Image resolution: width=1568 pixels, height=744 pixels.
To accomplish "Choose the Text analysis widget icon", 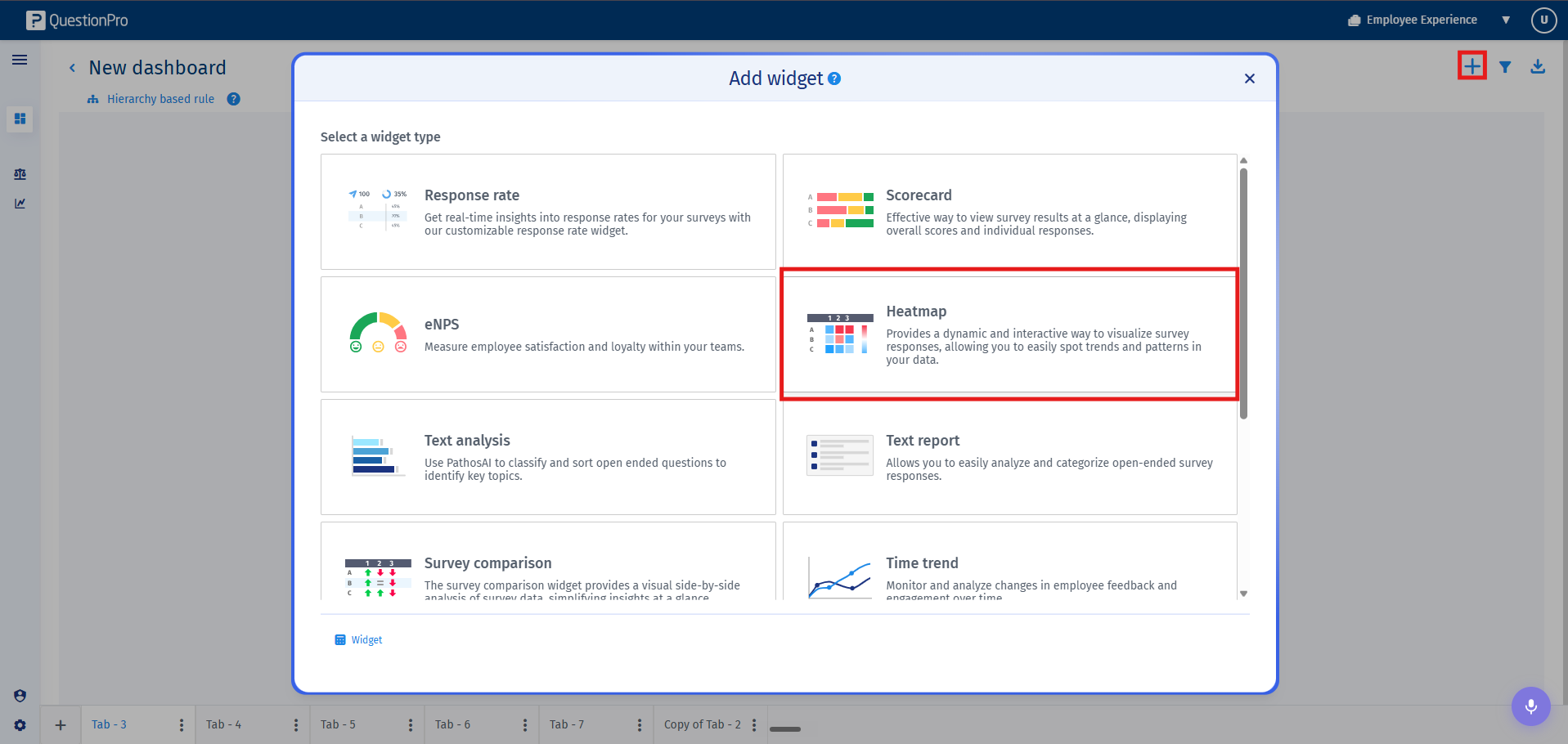I will point(378,456).
